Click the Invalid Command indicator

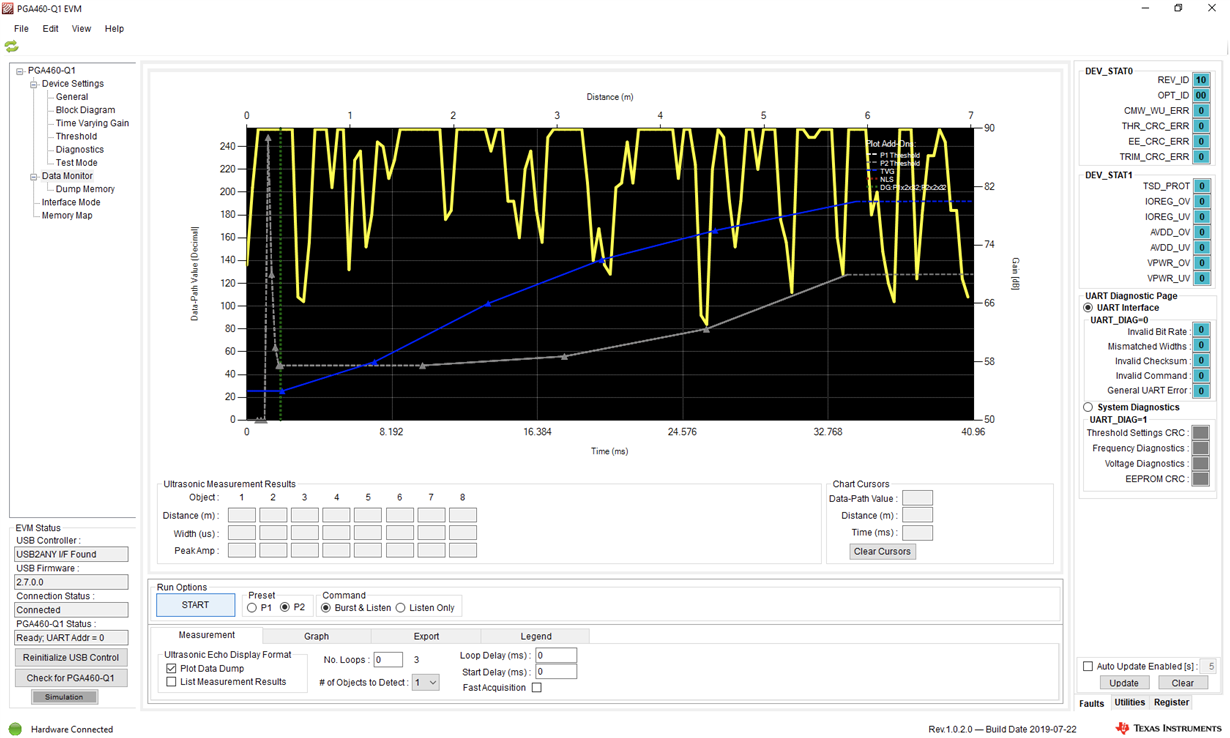1201,376
